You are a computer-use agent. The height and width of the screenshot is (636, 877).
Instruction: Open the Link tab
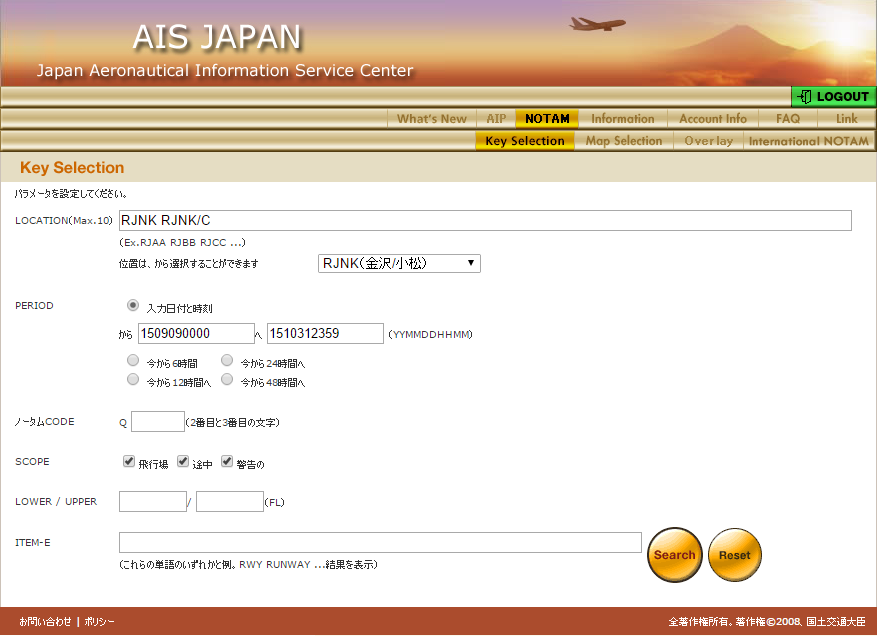pyautogui.click(x=846, y=119)
